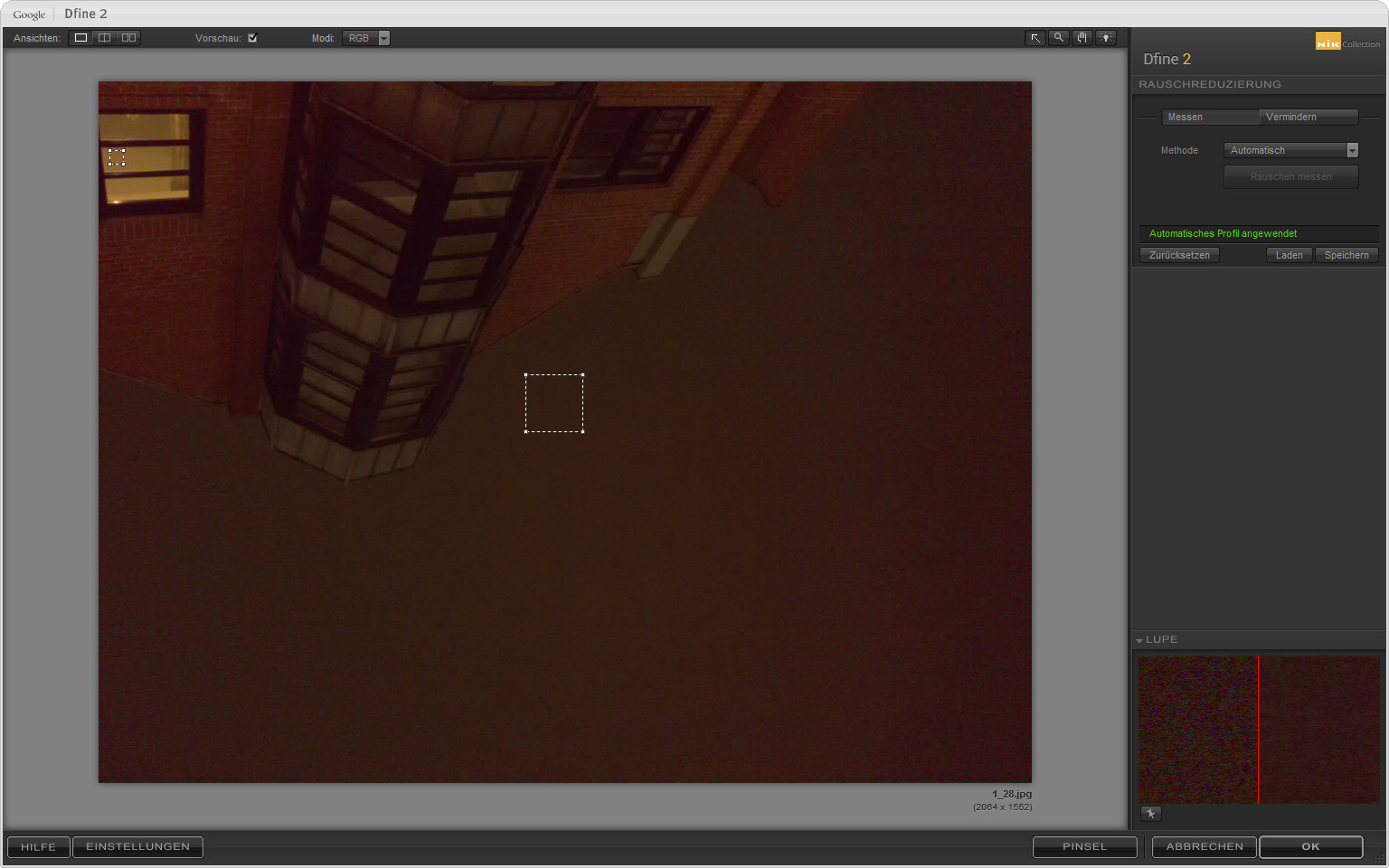
Task: Select the single image view icon
Action: 81,38
